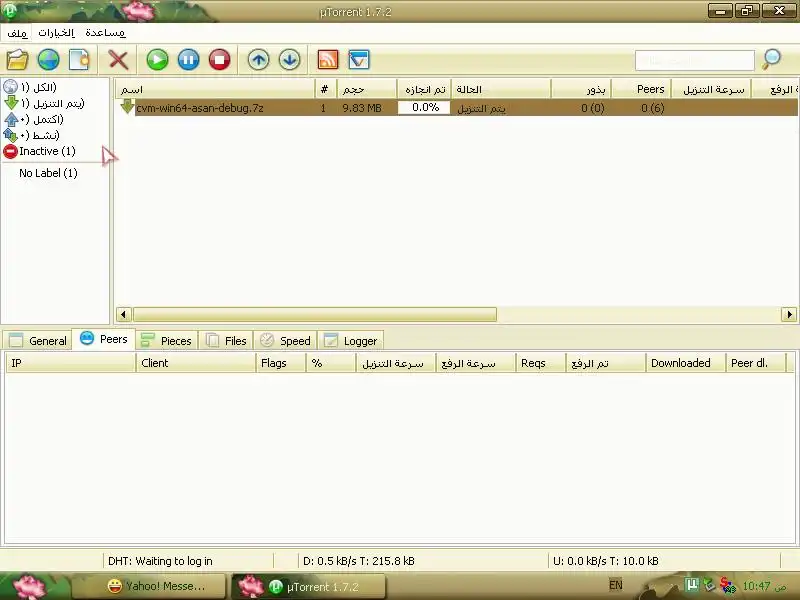Sort peers by Flags column header
The height and width of the screenshot is (600, 800).
(281, 363)
